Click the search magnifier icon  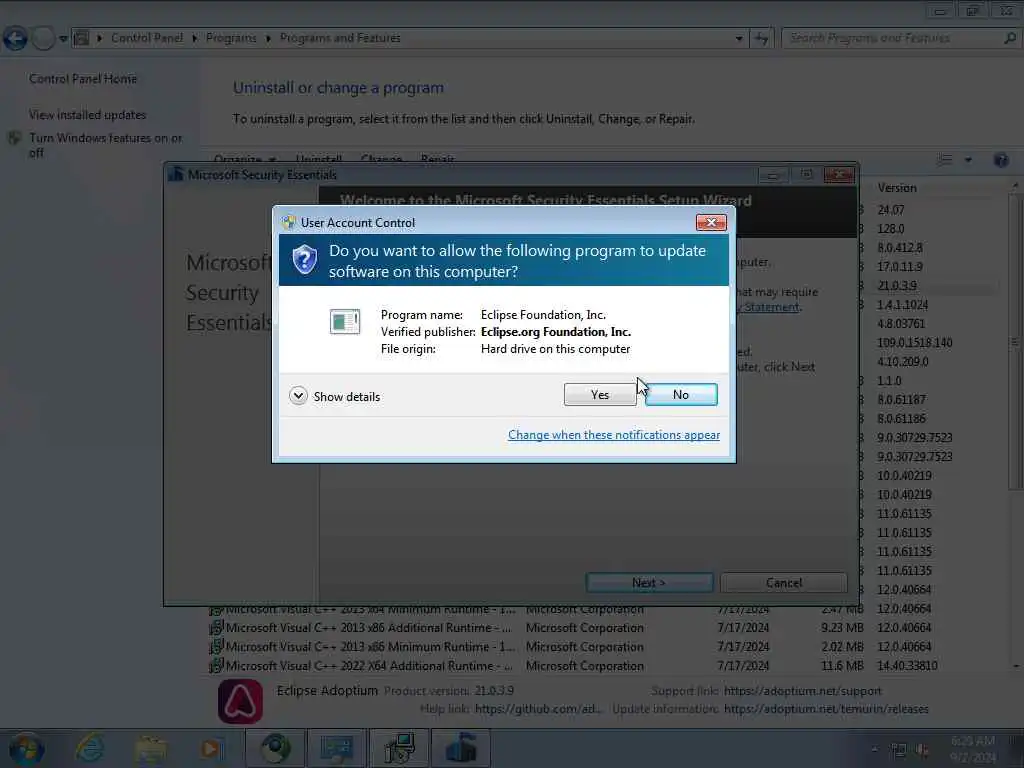click(x=1010, y=39)
